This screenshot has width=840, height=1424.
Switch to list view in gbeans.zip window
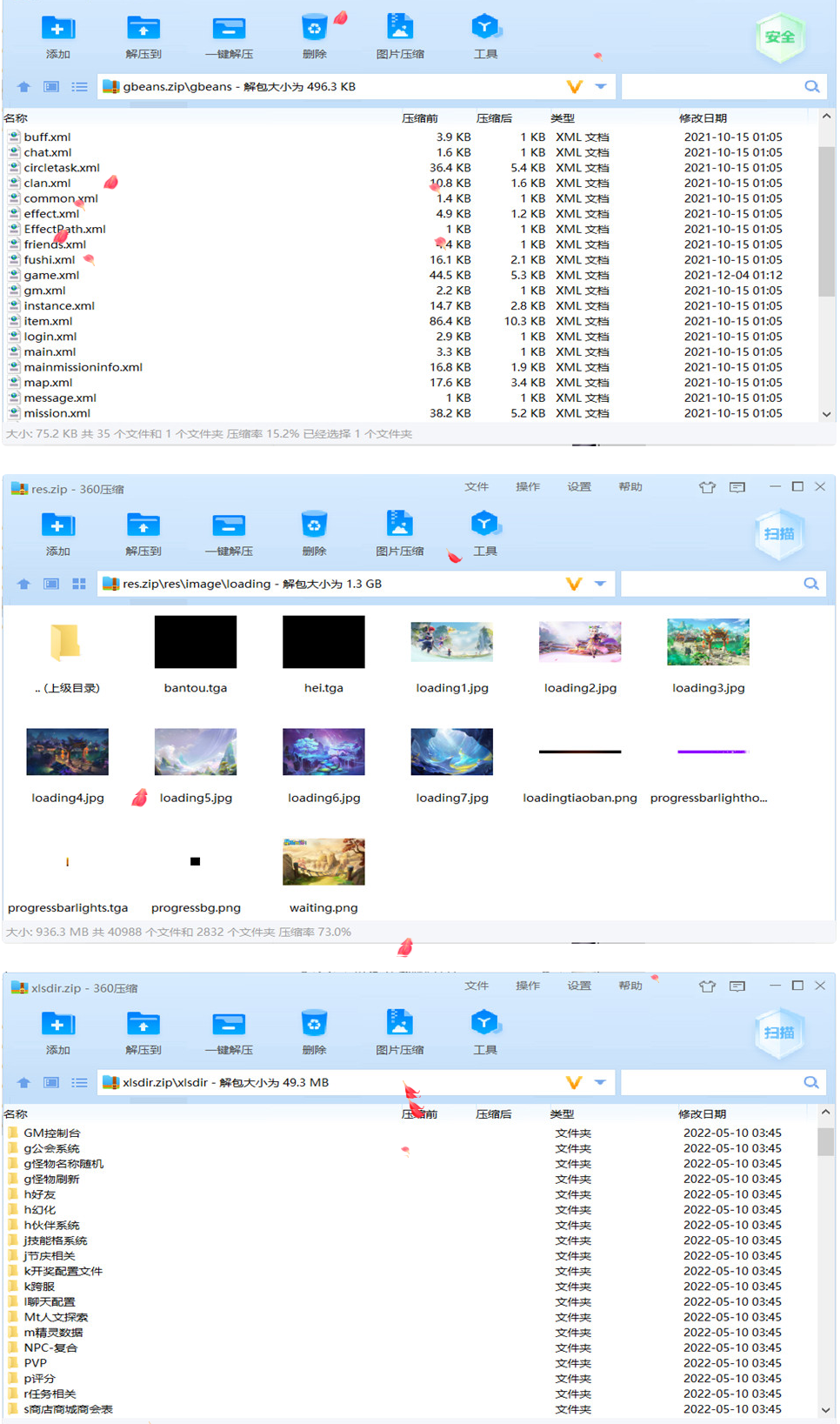[x=79, y=87]
